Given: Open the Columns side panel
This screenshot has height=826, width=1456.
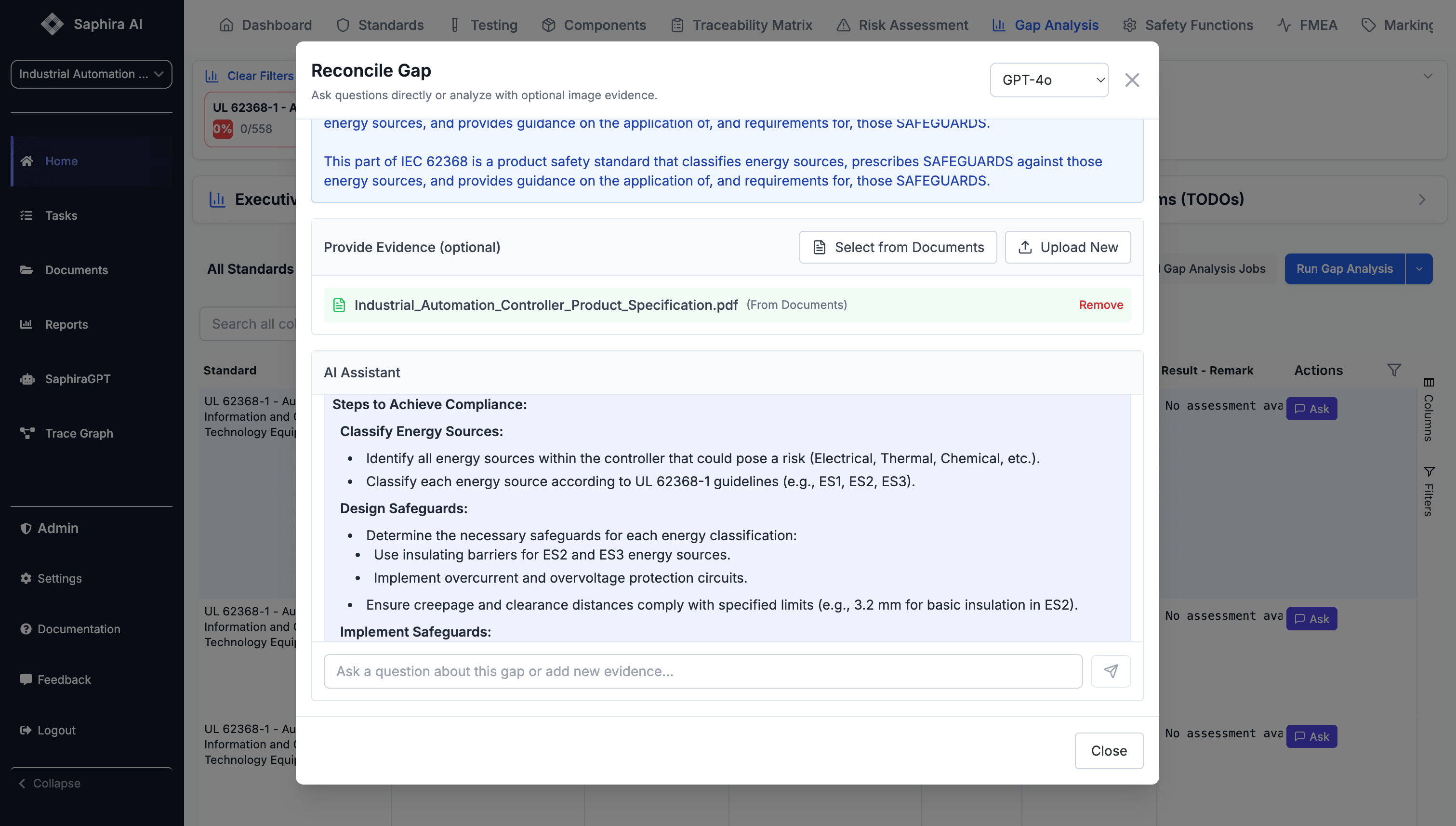Looking at the screenshot, I should click(x=1428, y=410).
